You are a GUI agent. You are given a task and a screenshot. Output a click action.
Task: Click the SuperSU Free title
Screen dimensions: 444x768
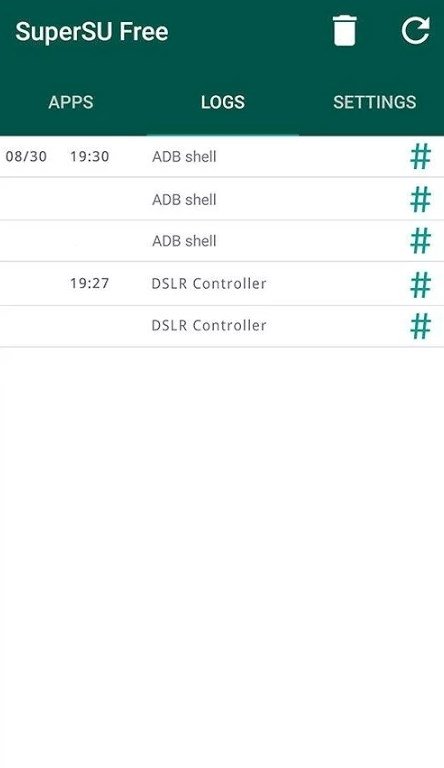click(92, 32)
